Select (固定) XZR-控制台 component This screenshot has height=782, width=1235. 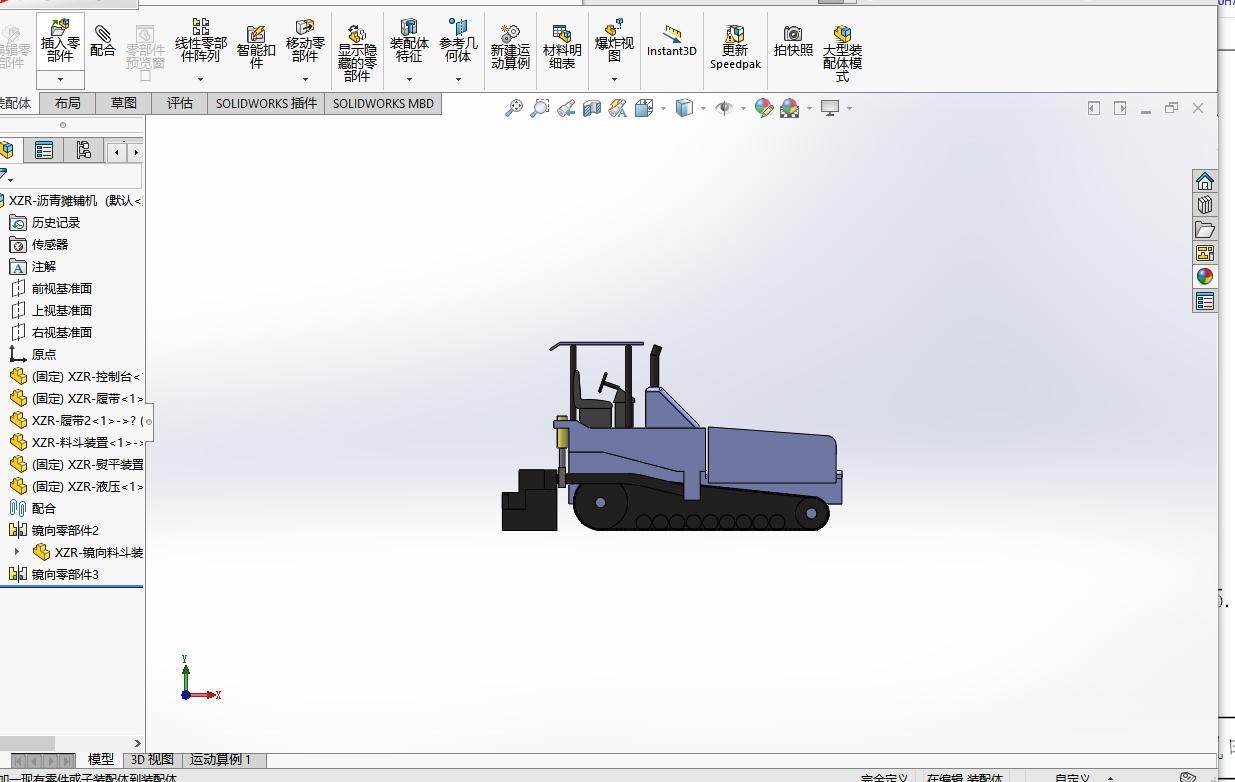pos(76,377)
